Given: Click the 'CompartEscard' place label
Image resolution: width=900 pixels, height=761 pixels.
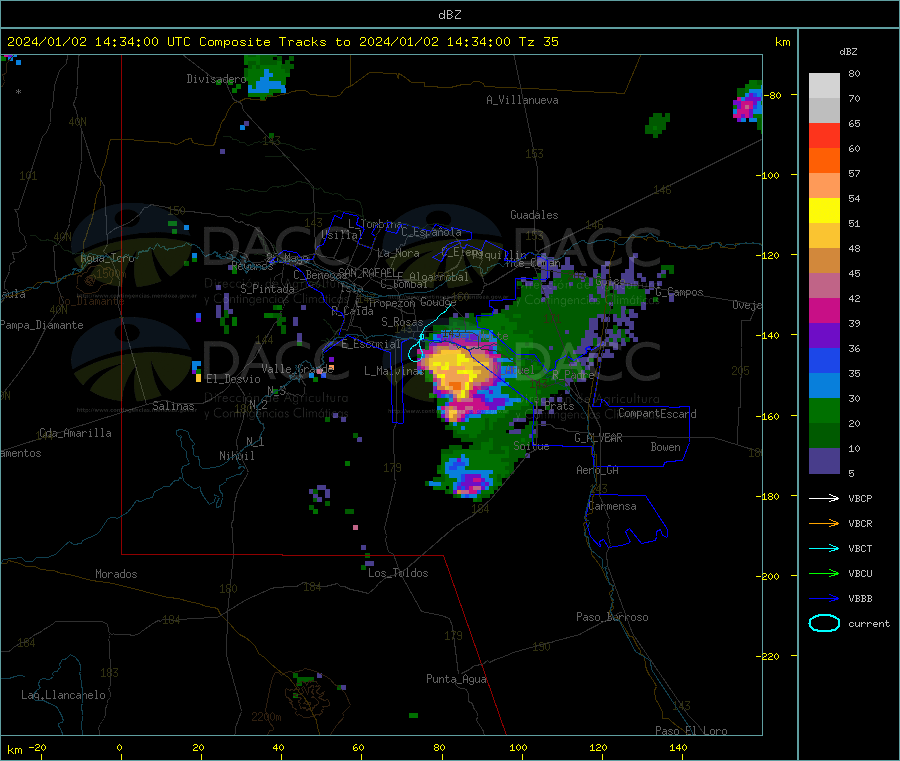Looking at the screenshot, I should (x=657, y=414).
